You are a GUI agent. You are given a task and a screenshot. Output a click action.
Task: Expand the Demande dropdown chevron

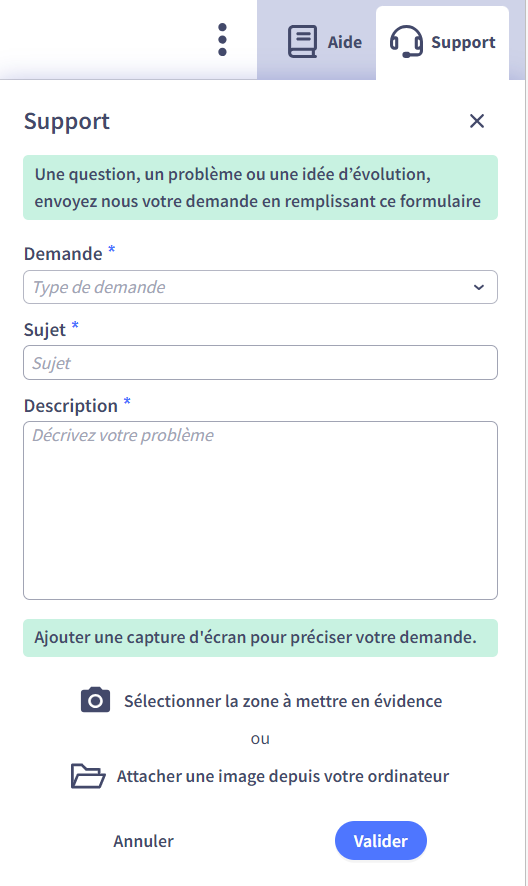point(479,287)
